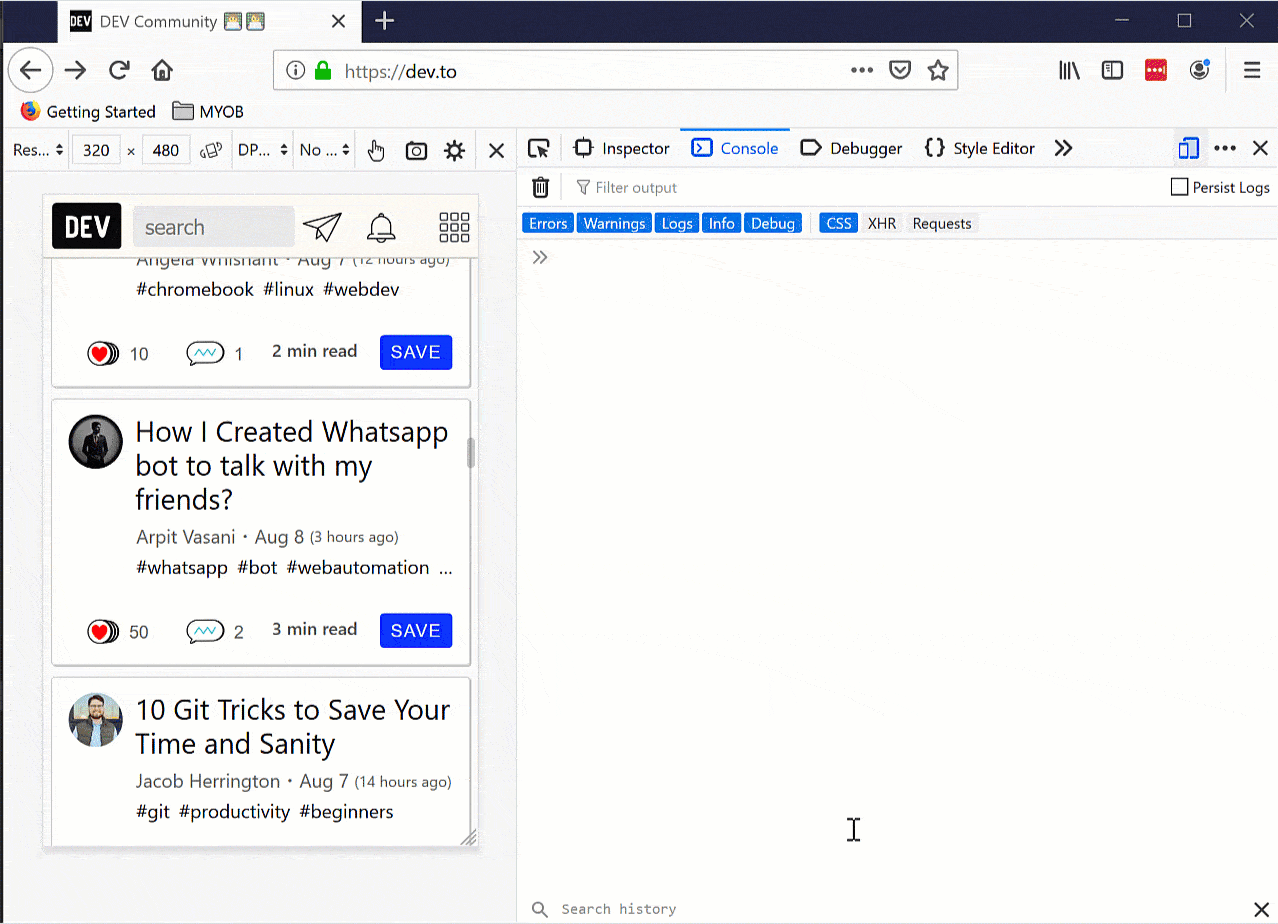This screenshot has width=1278, height=924.
Task: Open devtools customize ellipsis menu
Action: [1225, 148]
